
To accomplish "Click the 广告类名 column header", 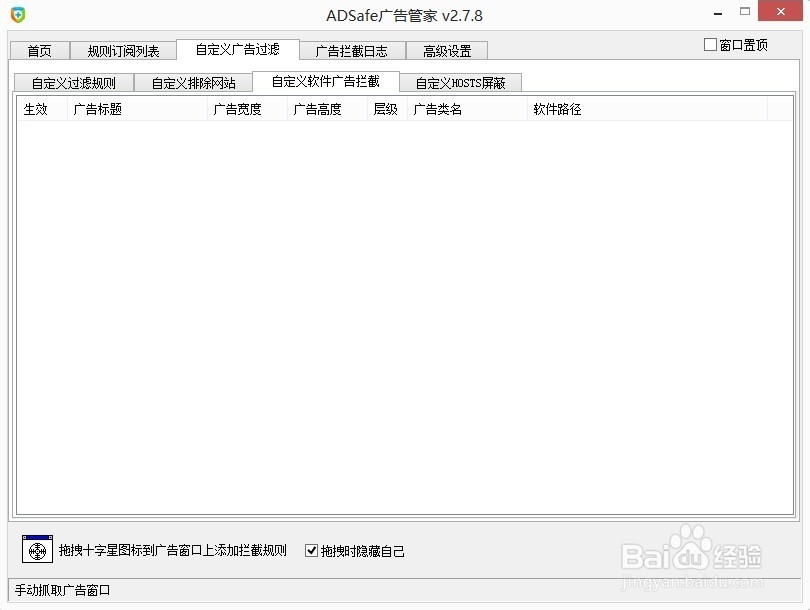I will pos(468,109).
